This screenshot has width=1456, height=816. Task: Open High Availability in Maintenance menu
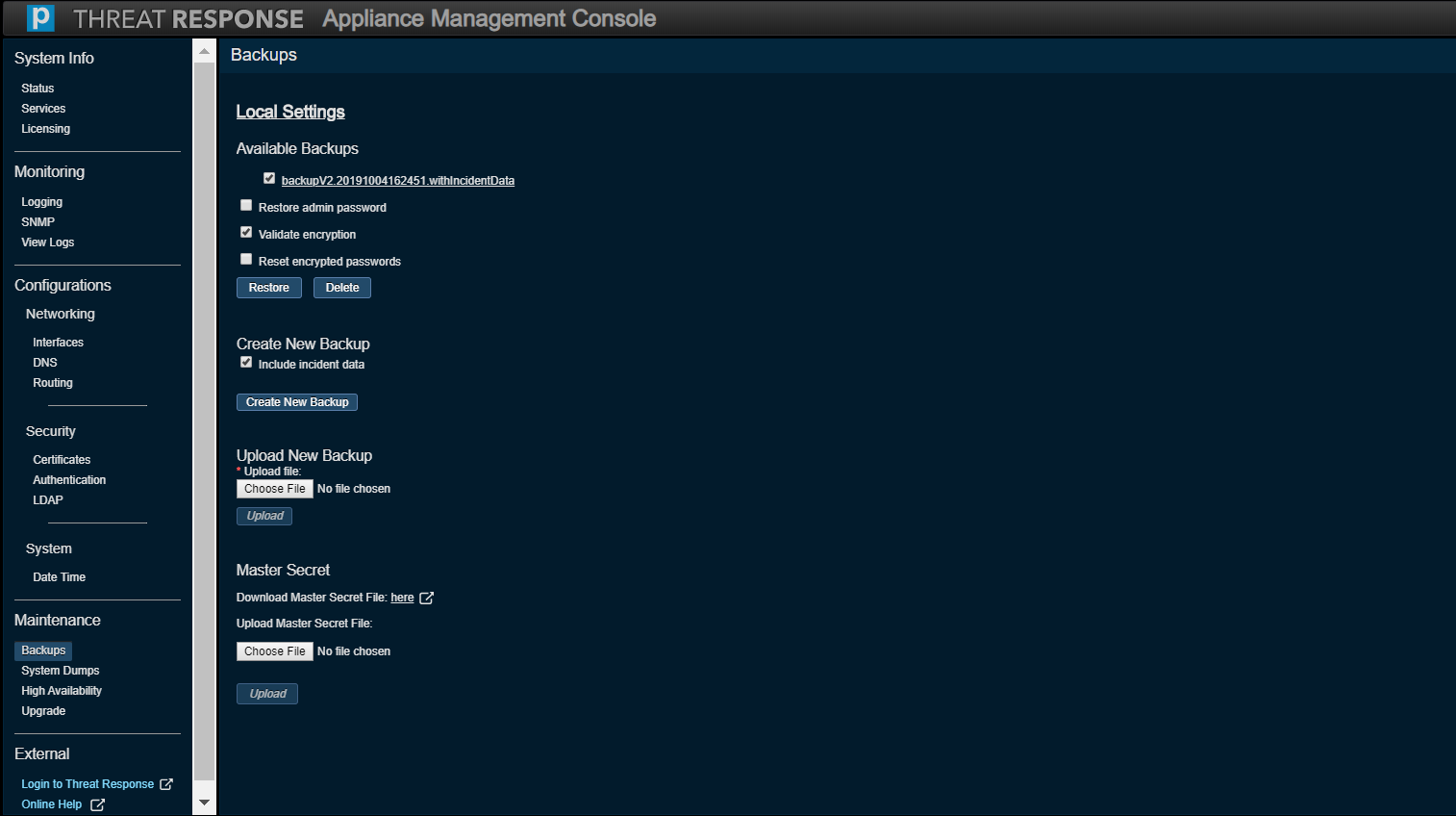pyautogui.click(x=62, y=691)
